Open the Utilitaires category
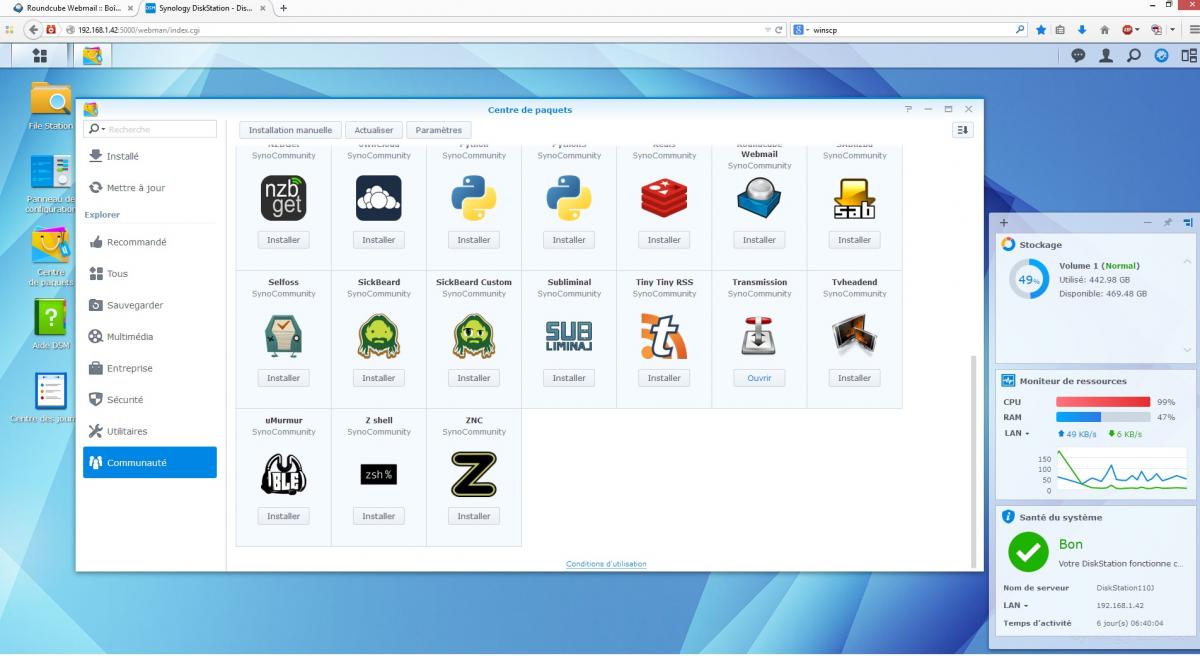Screen dimensions: 1200x656 tap(150, 431)
